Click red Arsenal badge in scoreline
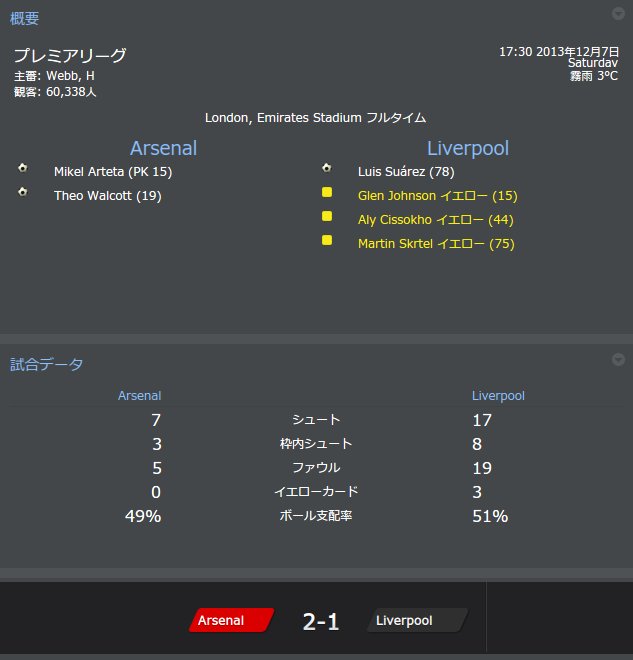 230,621
